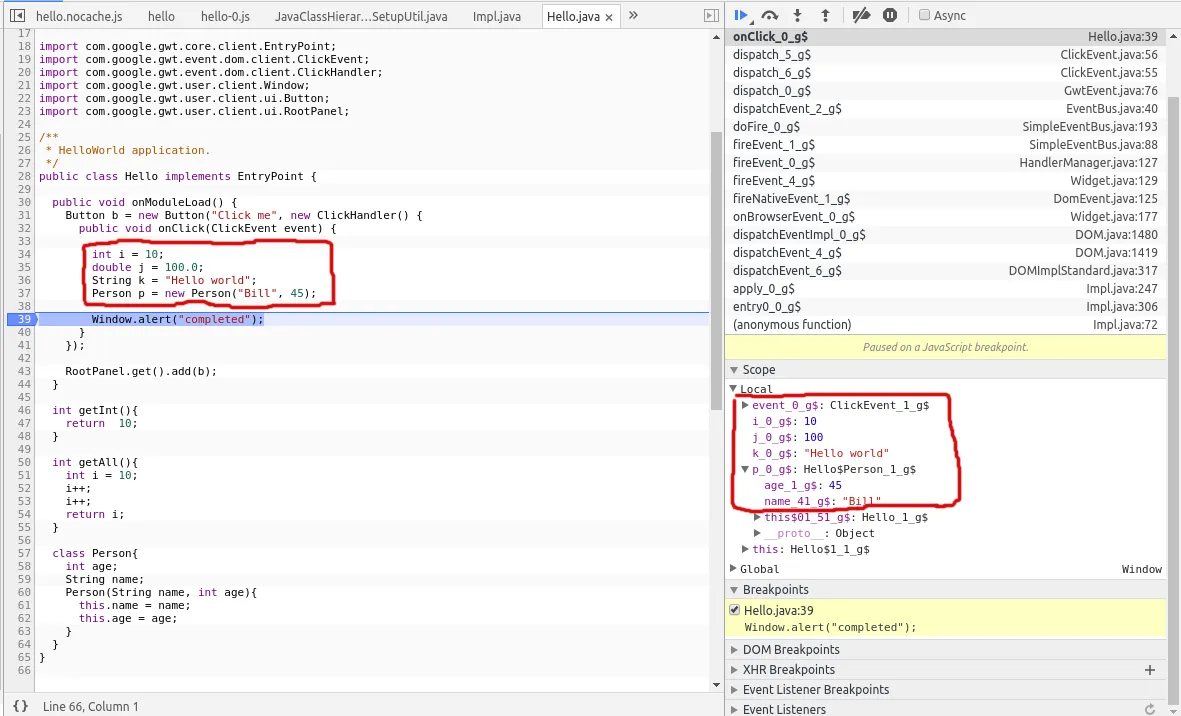Pretty-print the source with braces button
1181x716 pixels.
(x=20, y=706)
